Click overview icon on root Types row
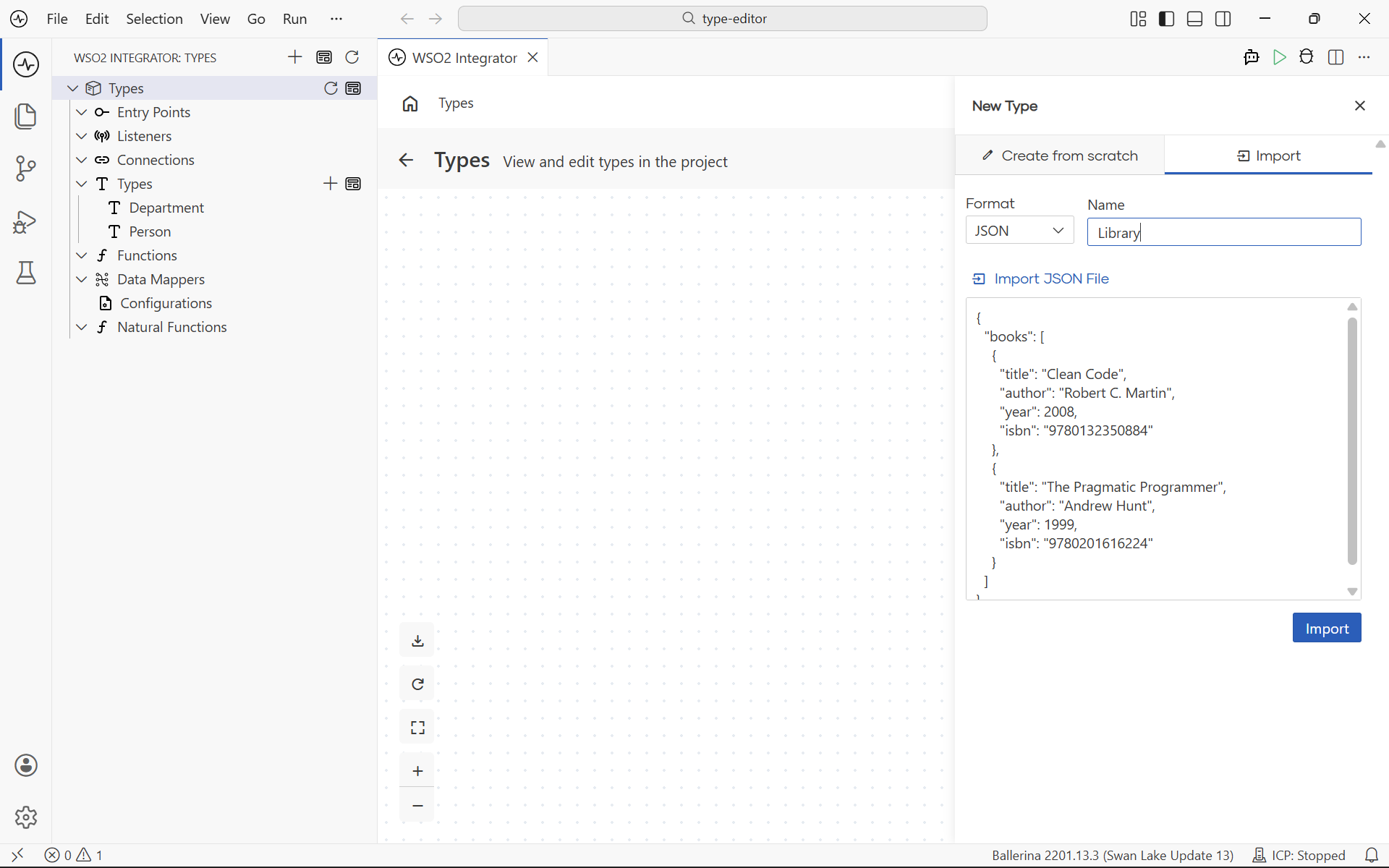Screen dimensions: 1389x868 click(354, 88)
